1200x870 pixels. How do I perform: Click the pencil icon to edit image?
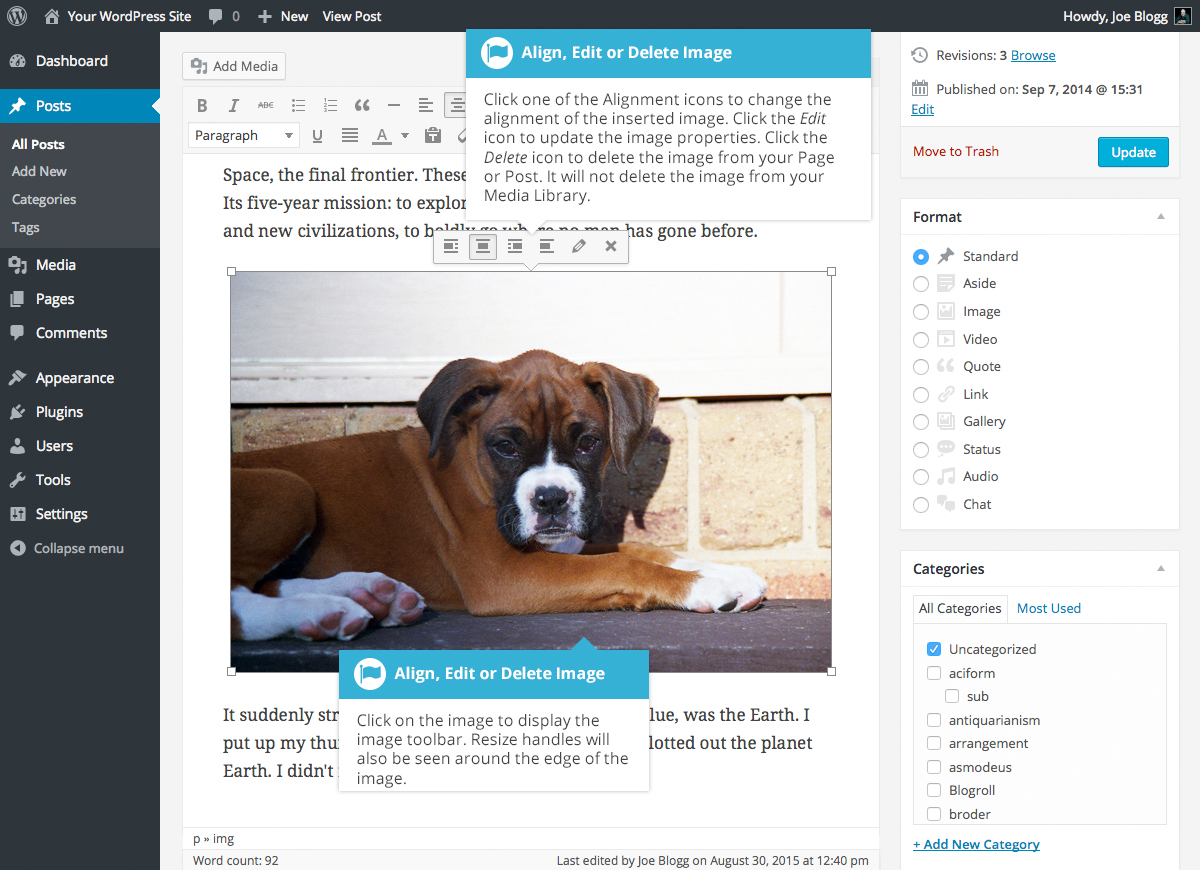click(579, 246)
